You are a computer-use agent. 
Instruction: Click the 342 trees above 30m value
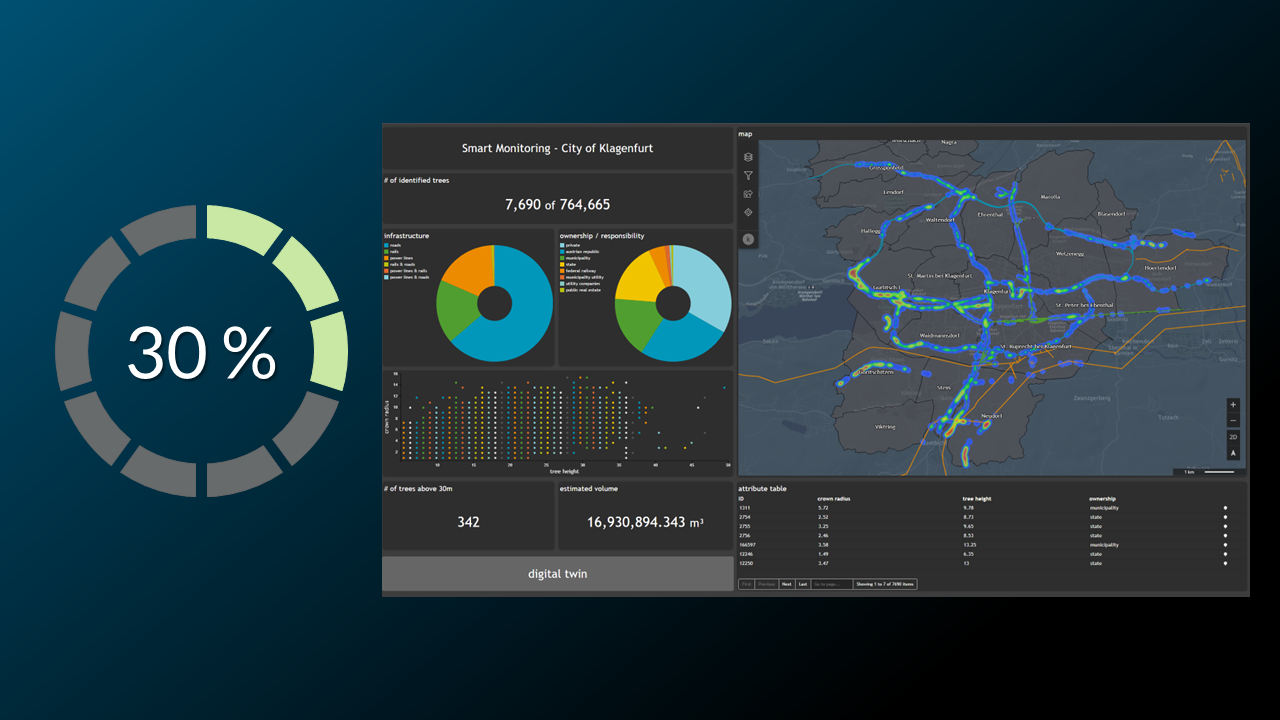[x=468, y=522]
